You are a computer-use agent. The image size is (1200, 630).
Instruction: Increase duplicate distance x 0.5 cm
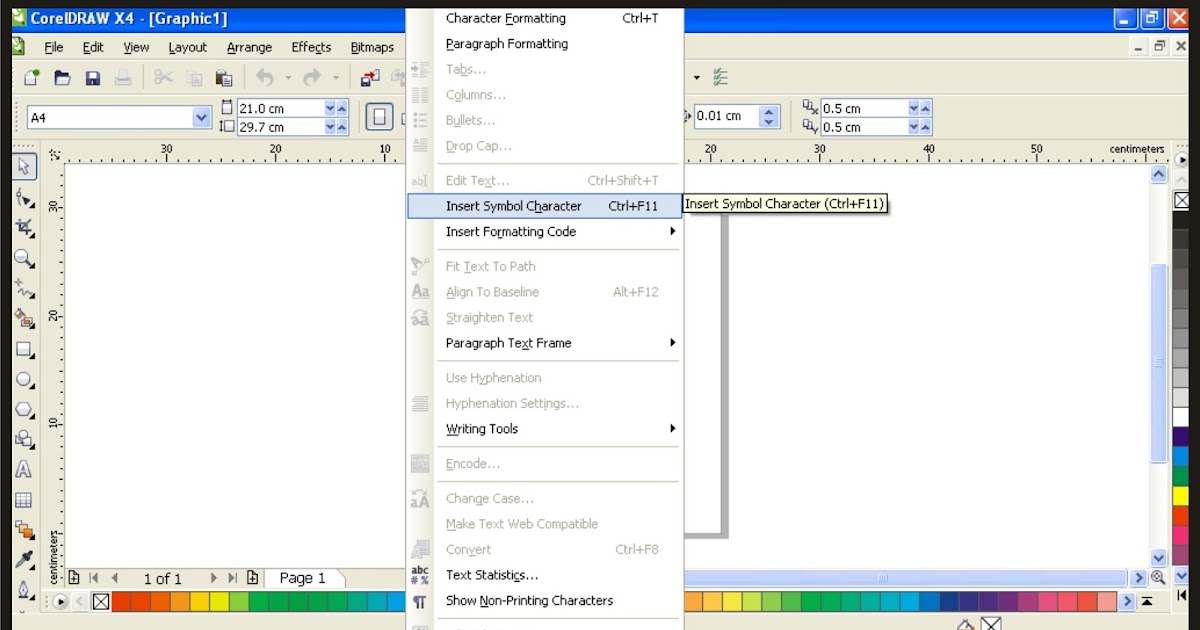click(x=926, y=108)
